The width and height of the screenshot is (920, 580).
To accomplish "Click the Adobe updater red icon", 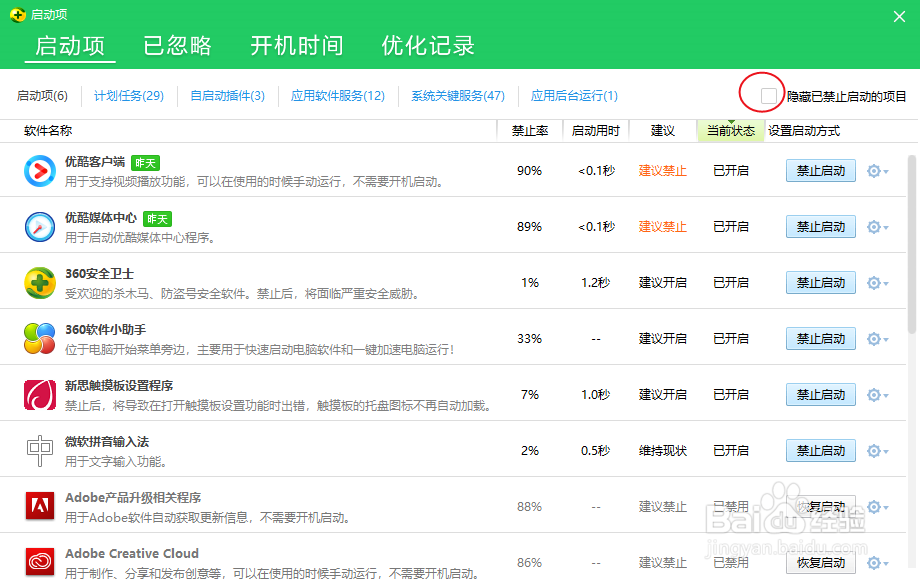I will pyautogui.click(x=40, y=507).
